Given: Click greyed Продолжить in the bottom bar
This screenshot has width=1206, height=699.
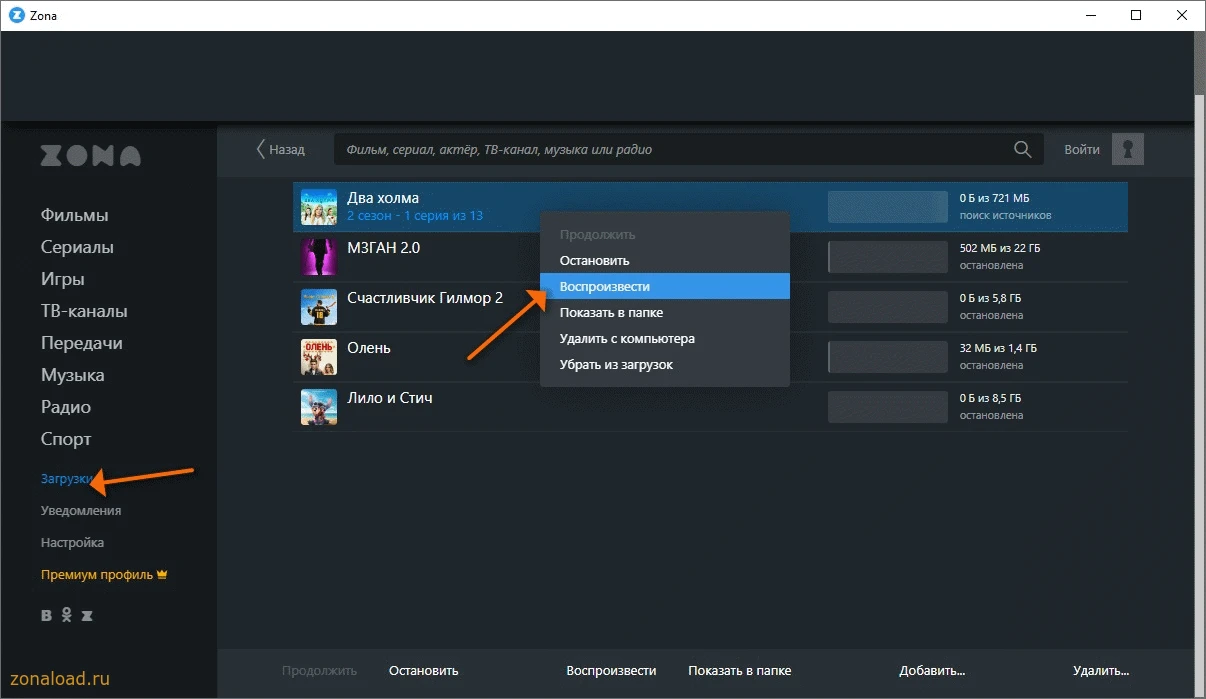Looking at the screenshot, I should tap(319, 671).
